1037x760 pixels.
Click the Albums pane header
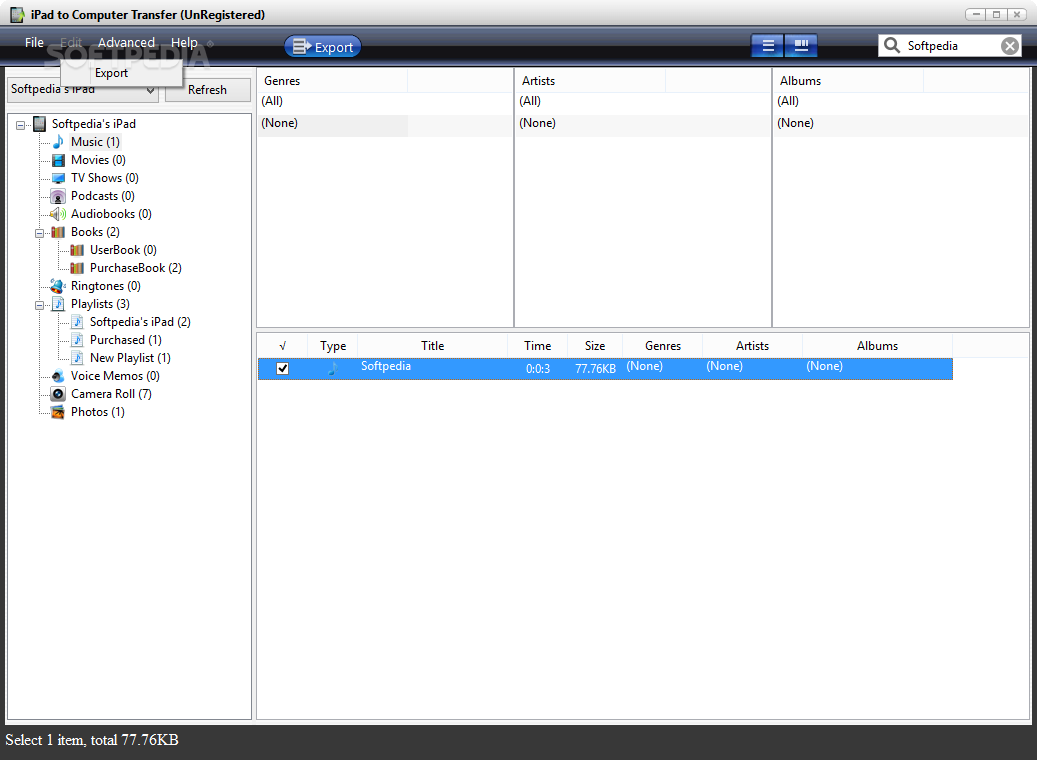pyautogui.click(x=849, y=81)
